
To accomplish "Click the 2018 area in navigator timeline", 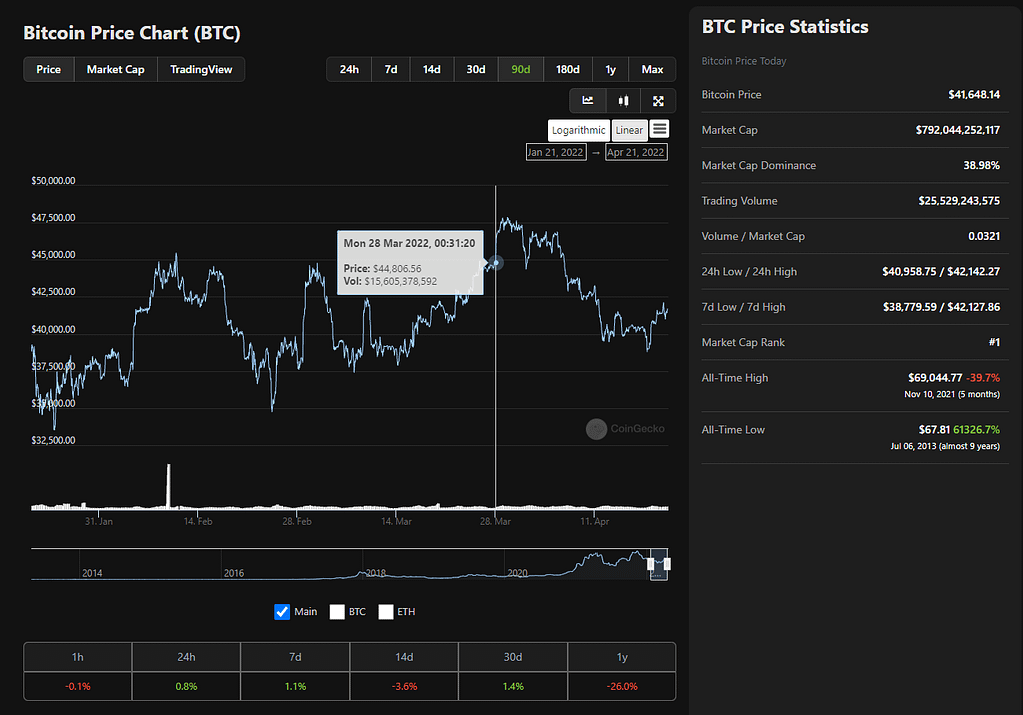I will pos(375,565).
